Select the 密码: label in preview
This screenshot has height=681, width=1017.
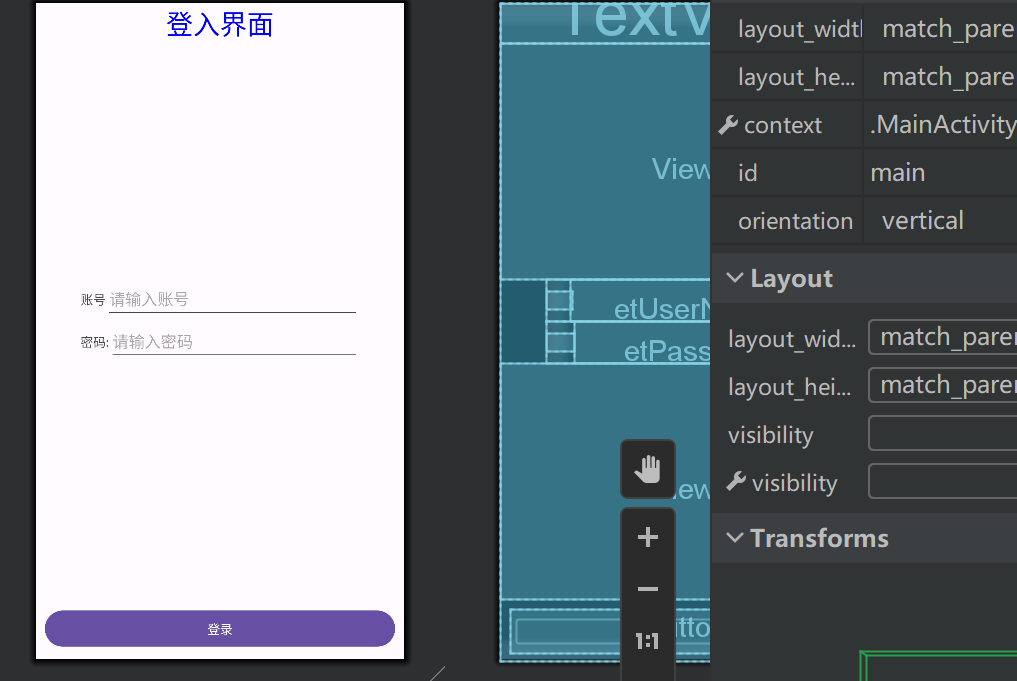(95, 342)
